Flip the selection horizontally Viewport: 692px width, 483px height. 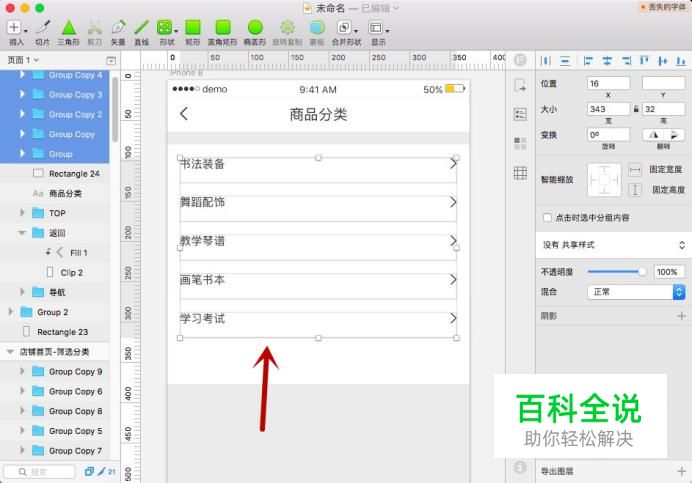[x=653, y=135]
